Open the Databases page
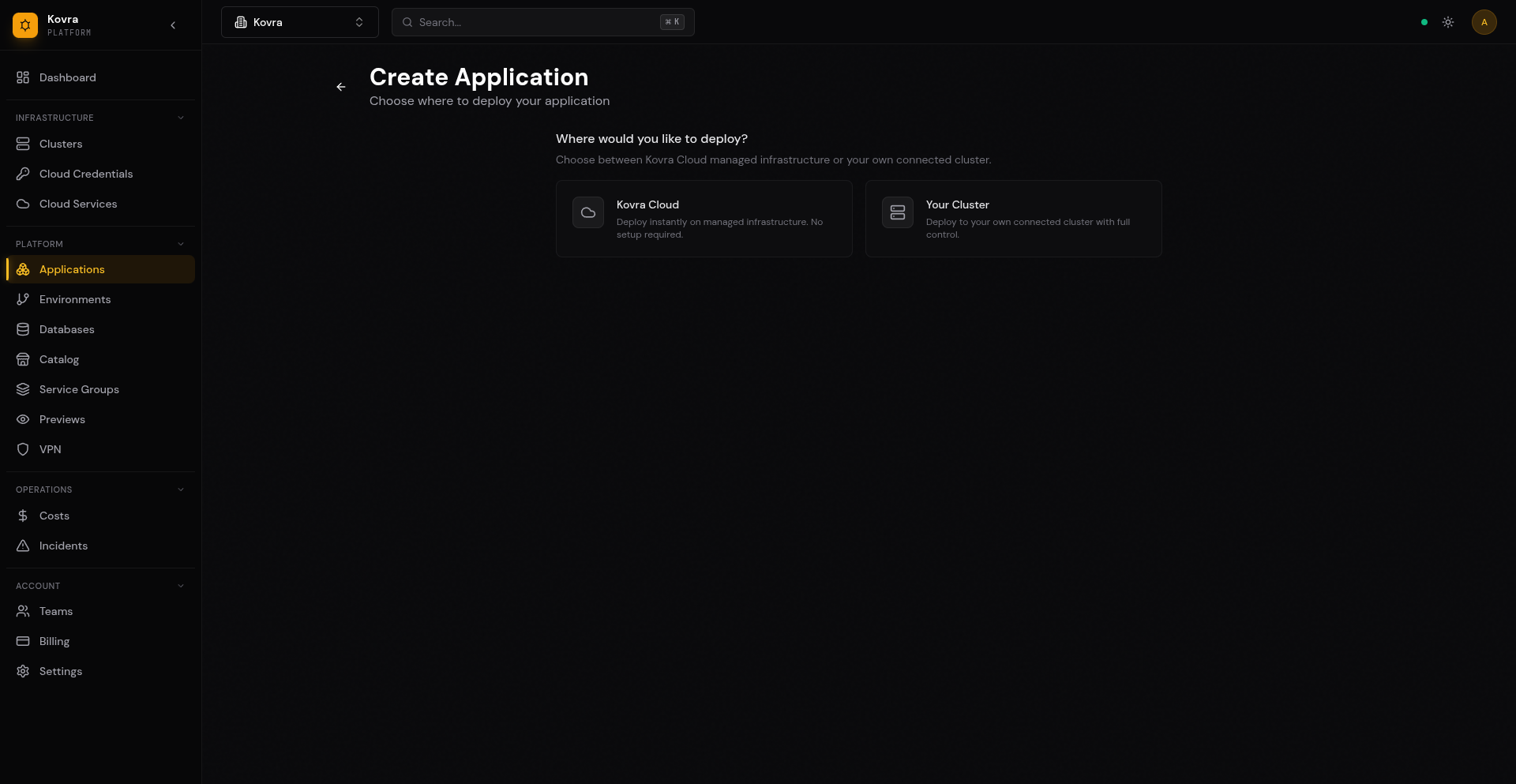Screen dimensions: 1516x784 tap(100, 329)
